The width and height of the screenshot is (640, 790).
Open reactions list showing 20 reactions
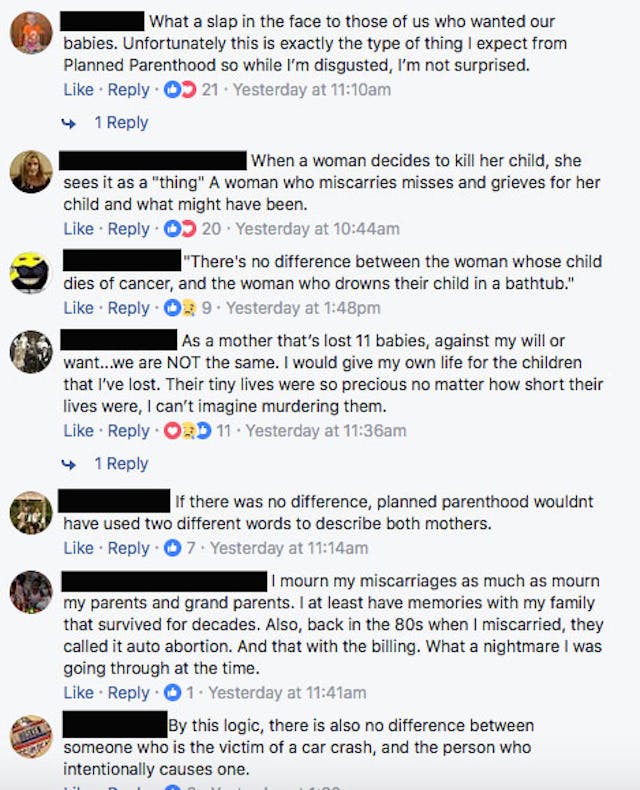(x=181, y=229)
